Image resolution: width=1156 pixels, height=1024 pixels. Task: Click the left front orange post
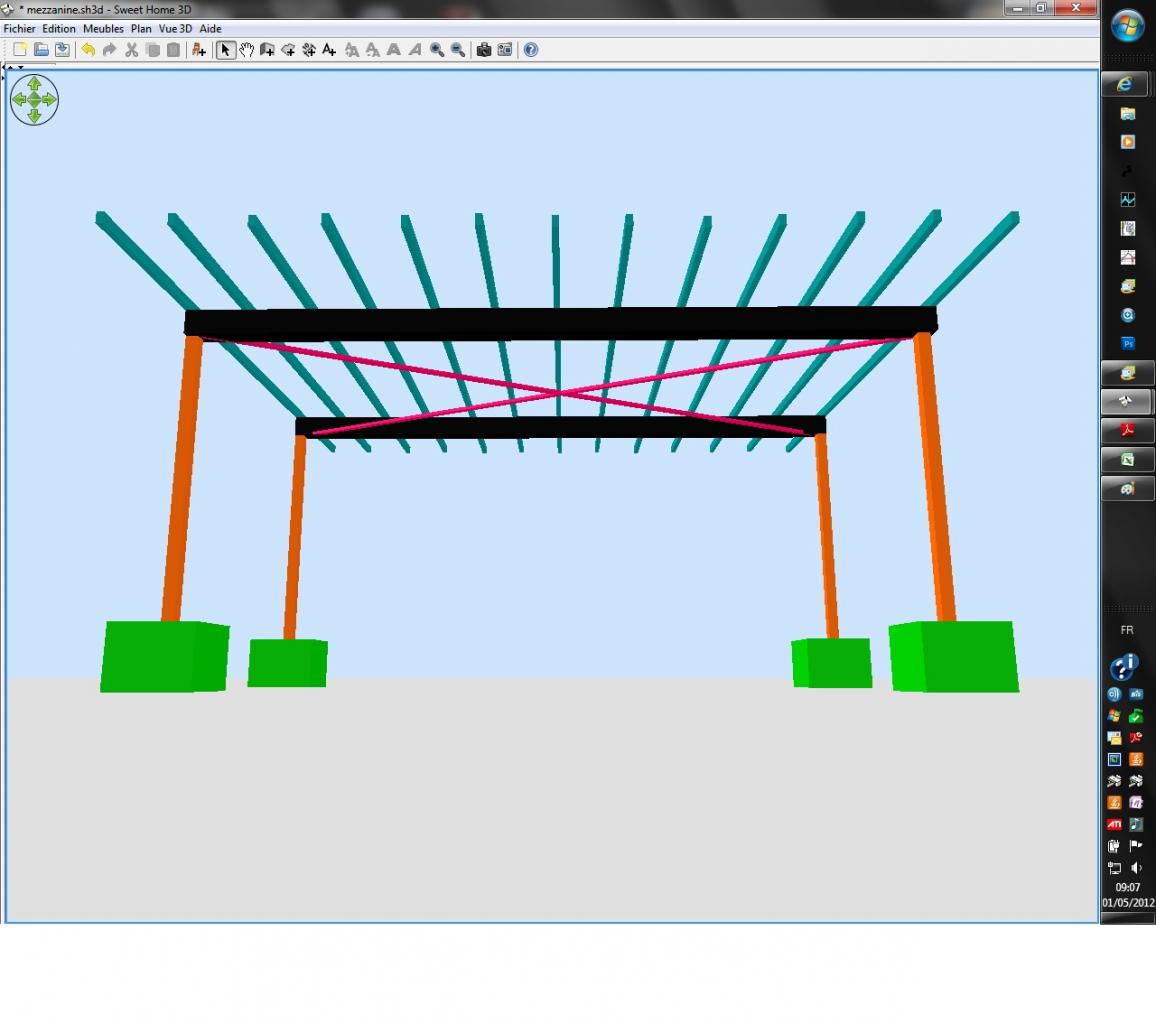click(x=182, y=479)
